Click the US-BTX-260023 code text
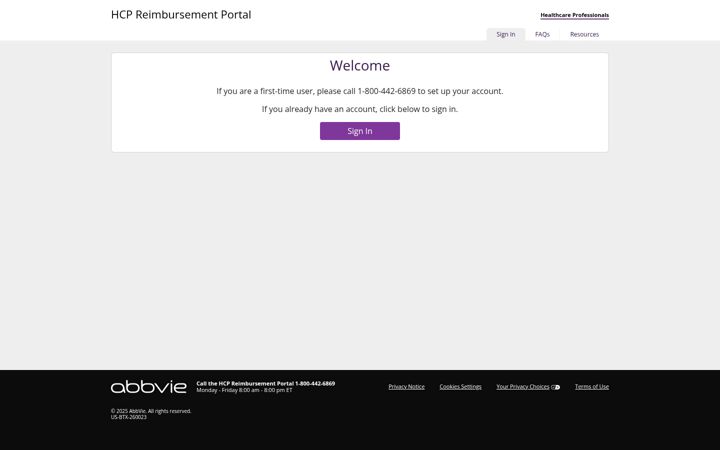The height and width of the screenshot is (450, 720). click(x=129, y=417)
